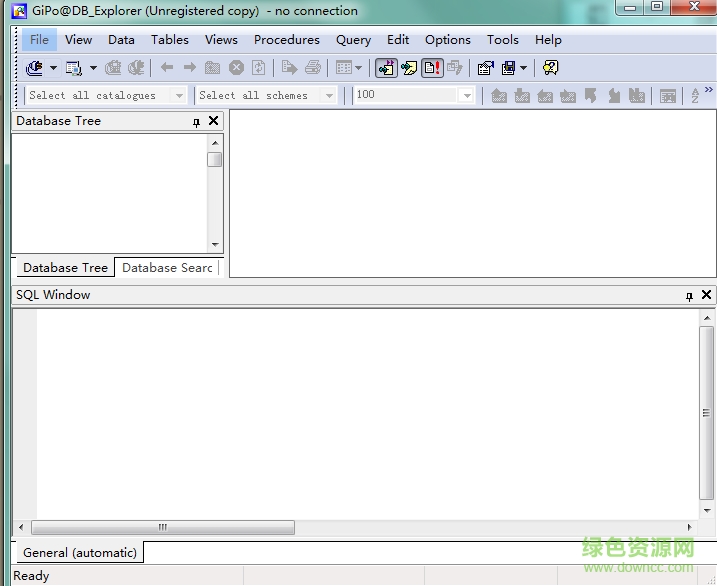Open the Data menu
Image resolution: width=717 pixels, height=586 pixels.
coord(121,40)
